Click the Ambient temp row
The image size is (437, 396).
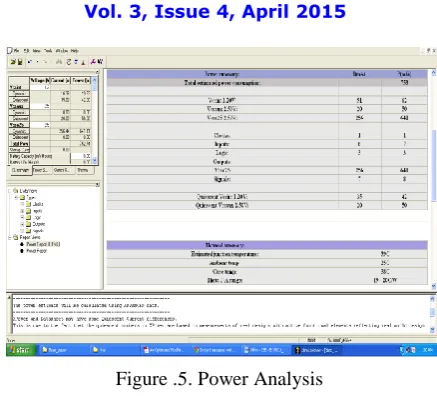[267, 263]
